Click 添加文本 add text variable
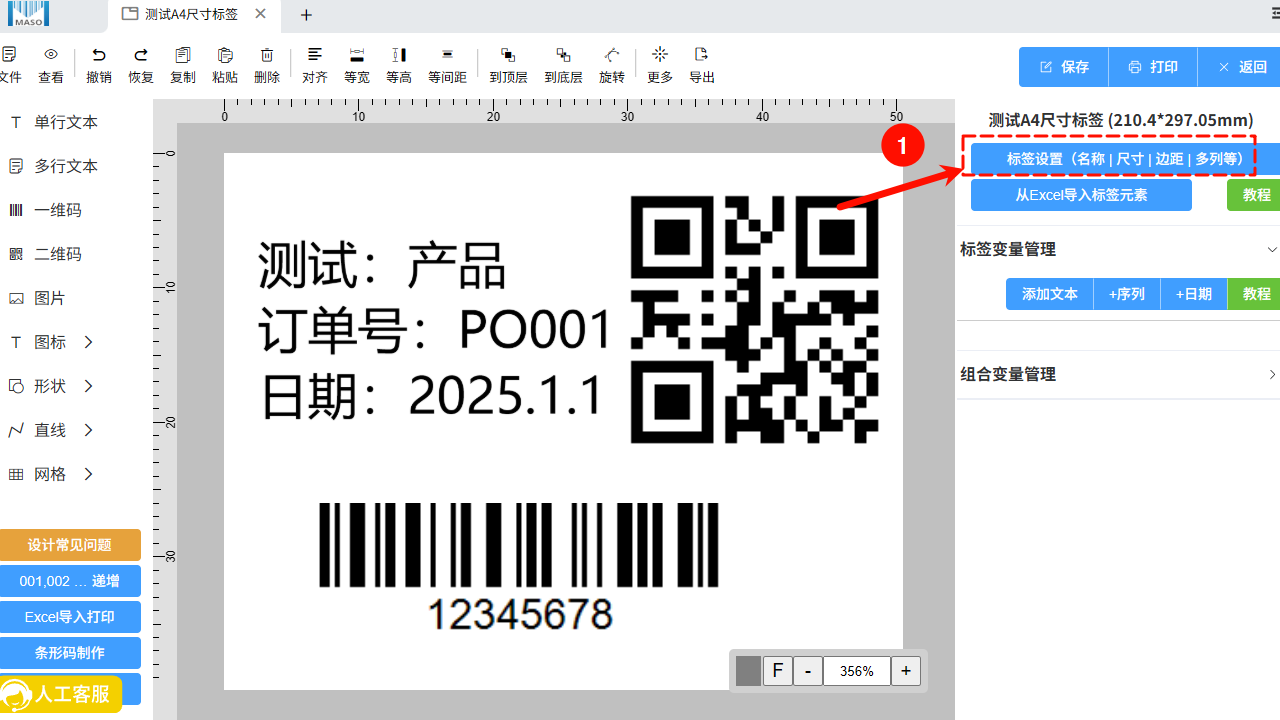 pos(1049,294)
